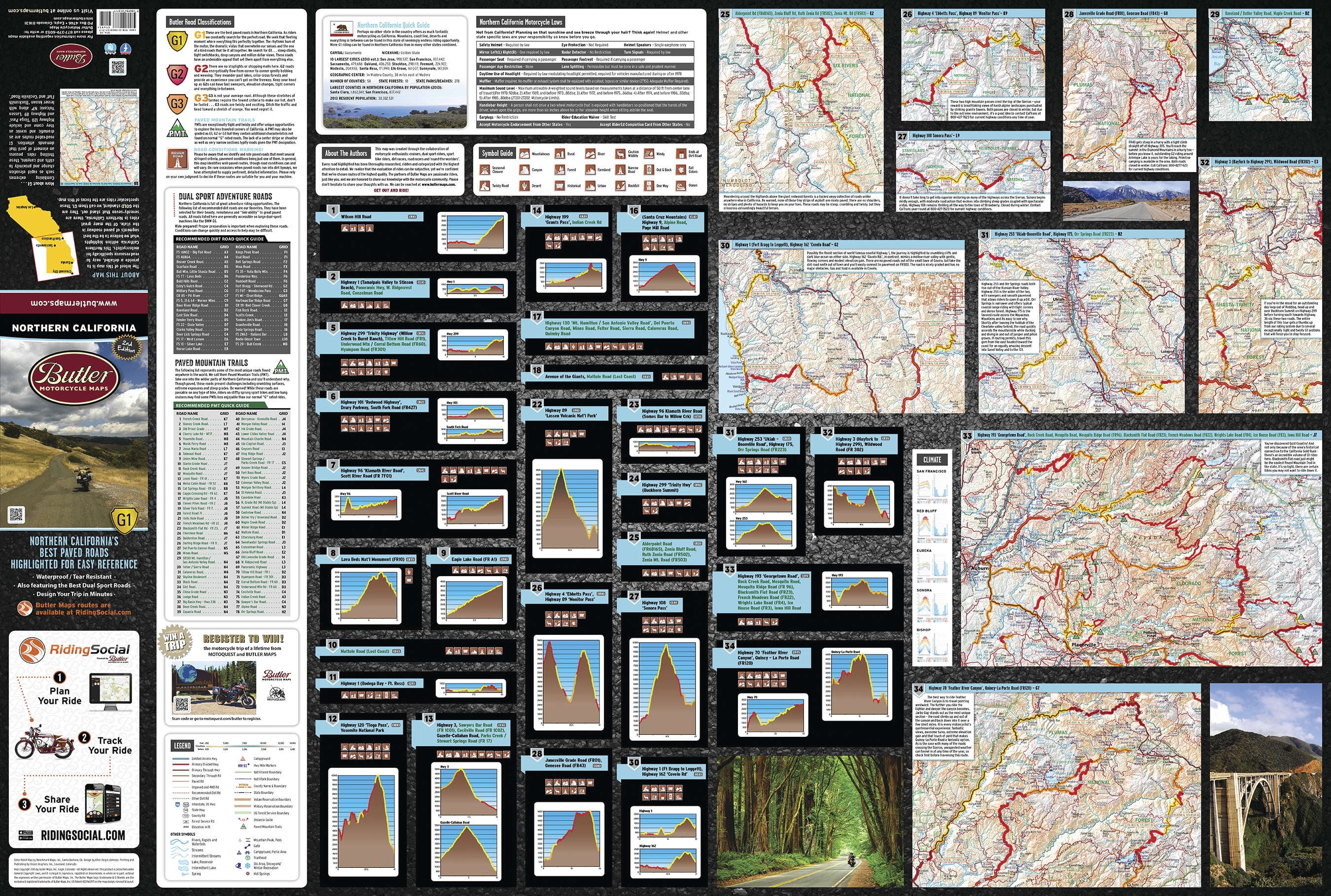Click the Plan Your Ride step
This screenshot has height=896, width=1331.
point(60,695)
